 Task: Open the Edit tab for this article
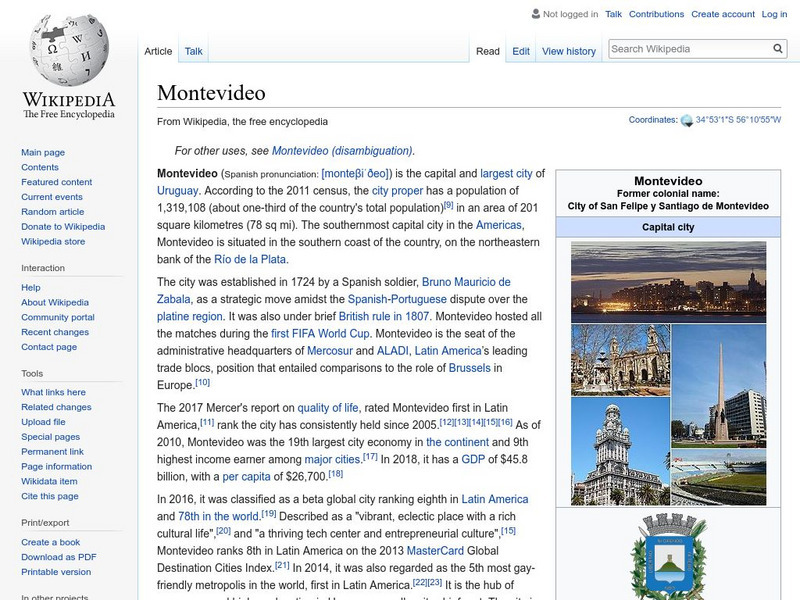(x=520, y=50)
